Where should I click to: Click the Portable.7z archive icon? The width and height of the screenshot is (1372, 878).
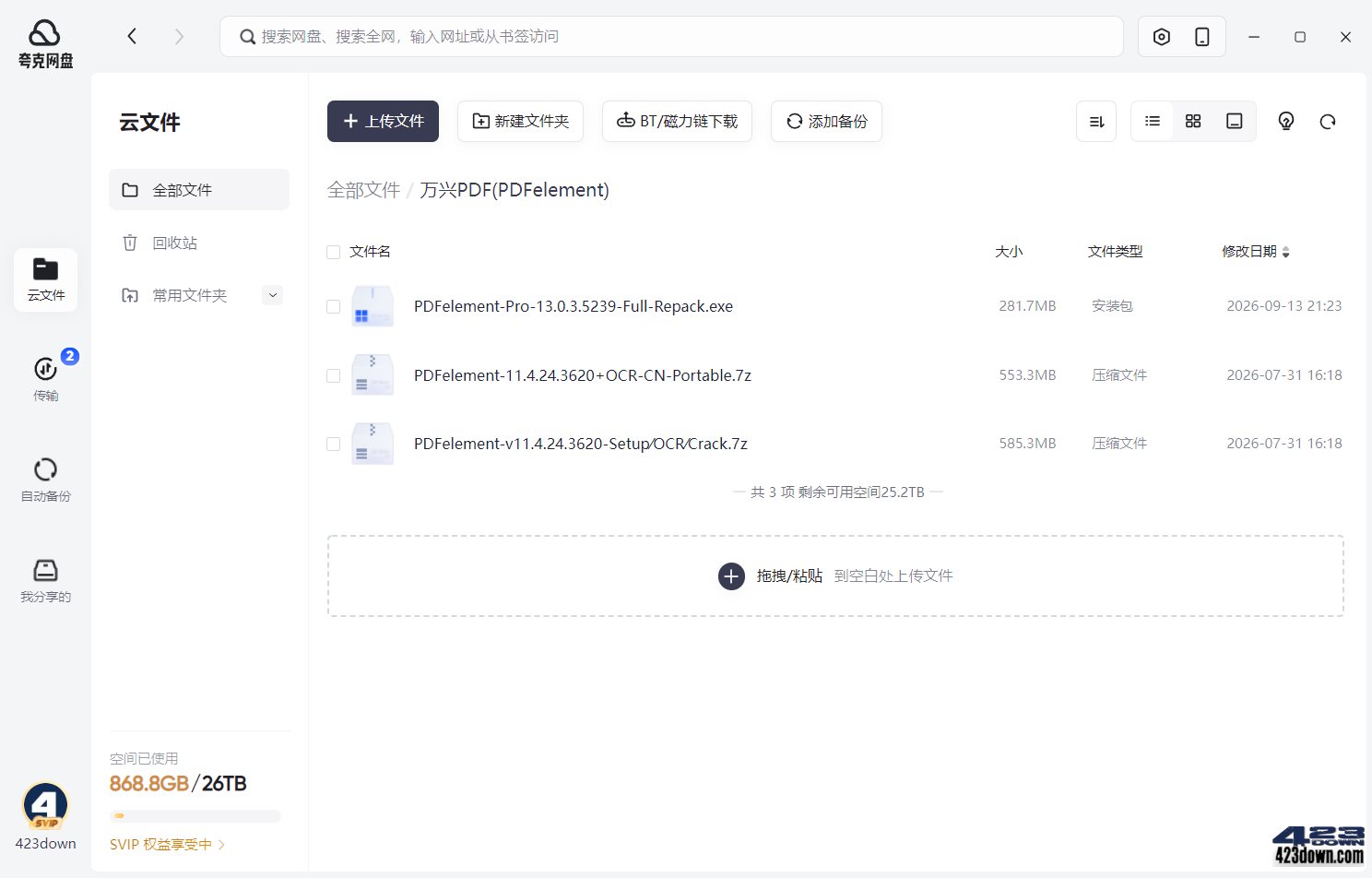click(x=373, y=375)
